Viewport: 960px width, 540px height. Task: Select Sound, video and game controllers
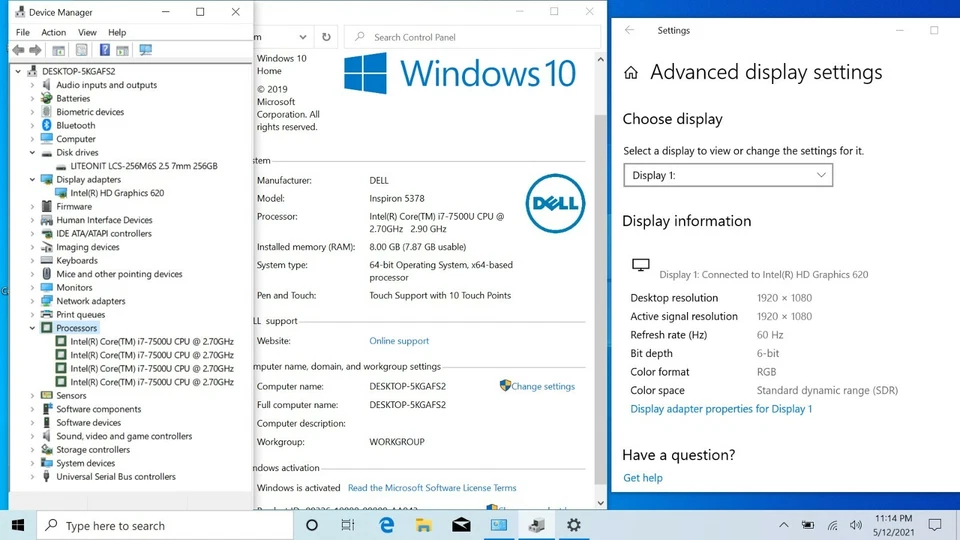[x=124, y=436]
